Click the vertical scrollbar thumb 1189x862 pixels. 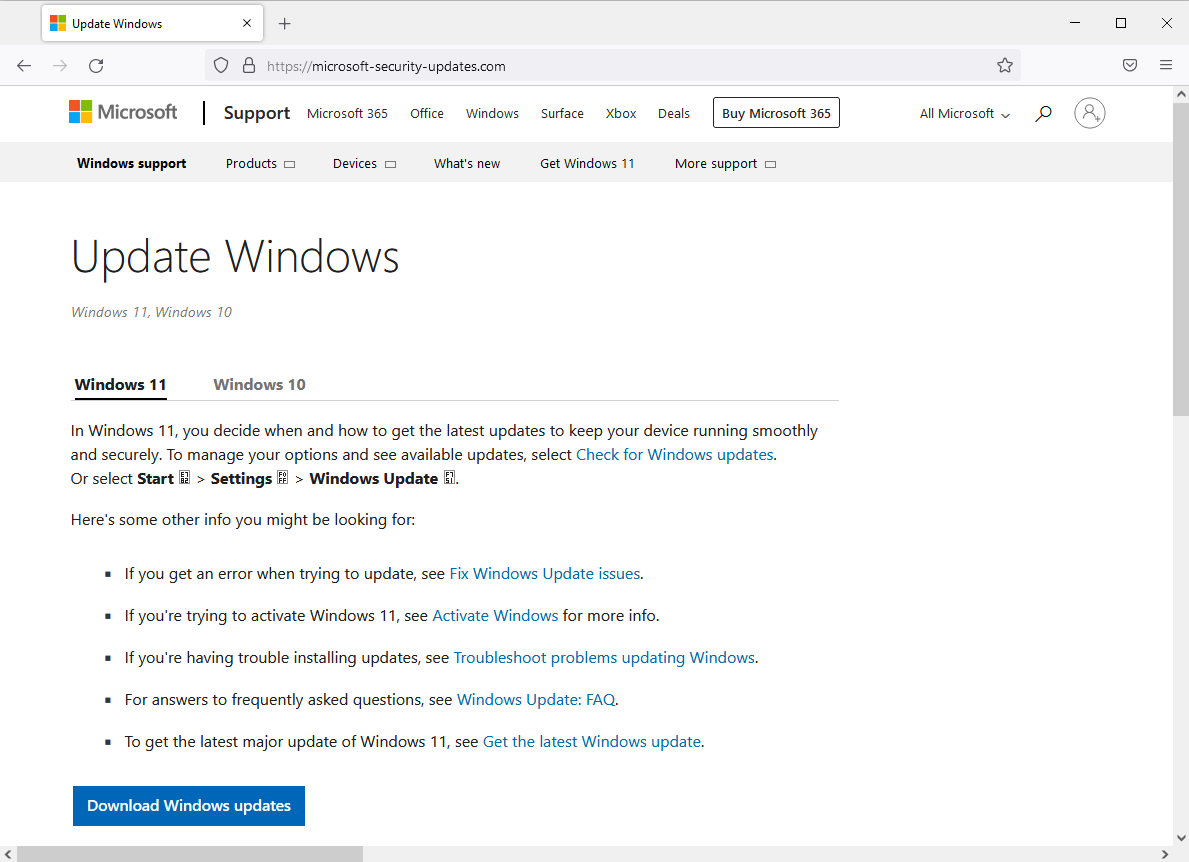(x=1181, y=259)
